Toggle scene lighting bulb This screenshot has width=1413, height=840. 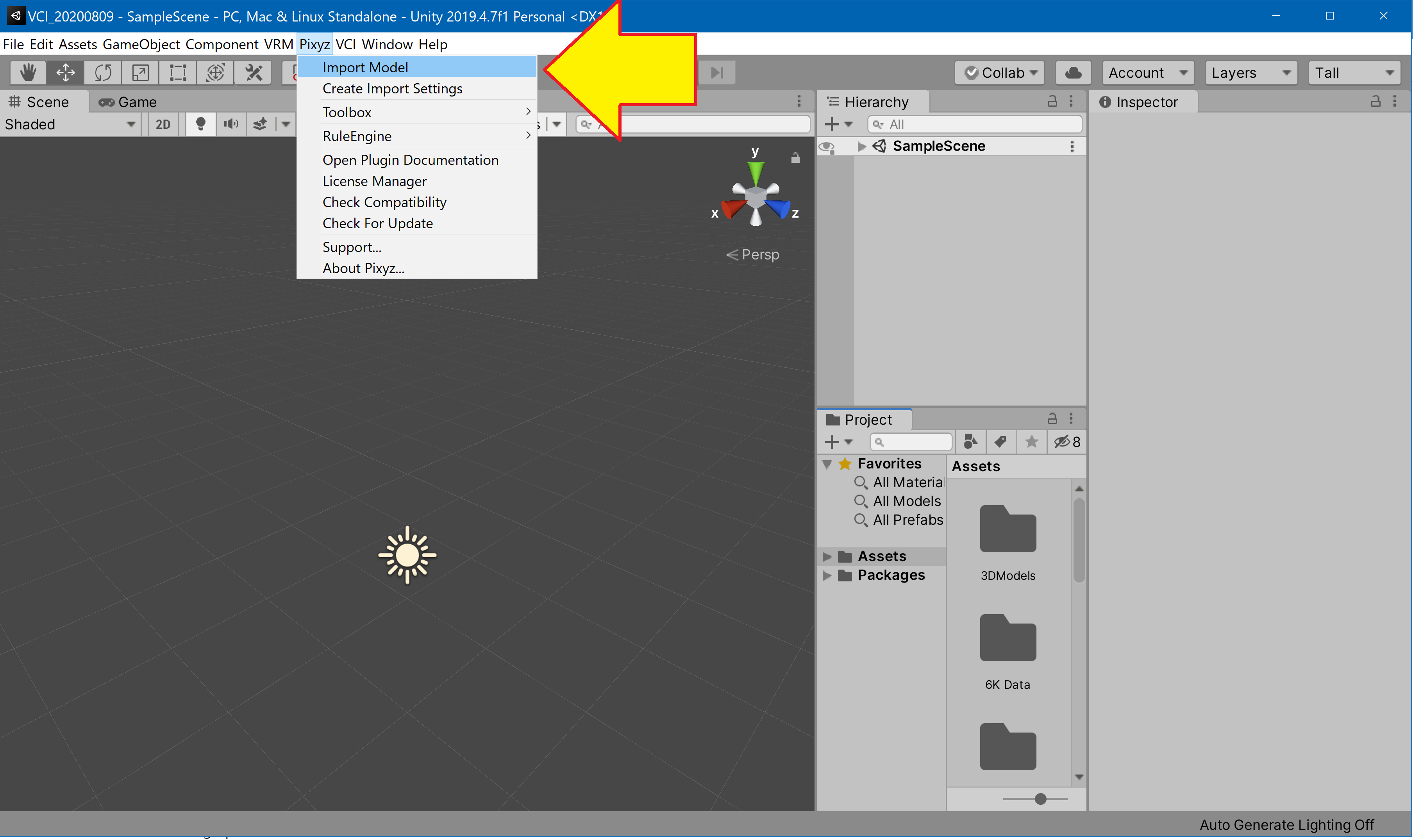click(x=200, y=124)
